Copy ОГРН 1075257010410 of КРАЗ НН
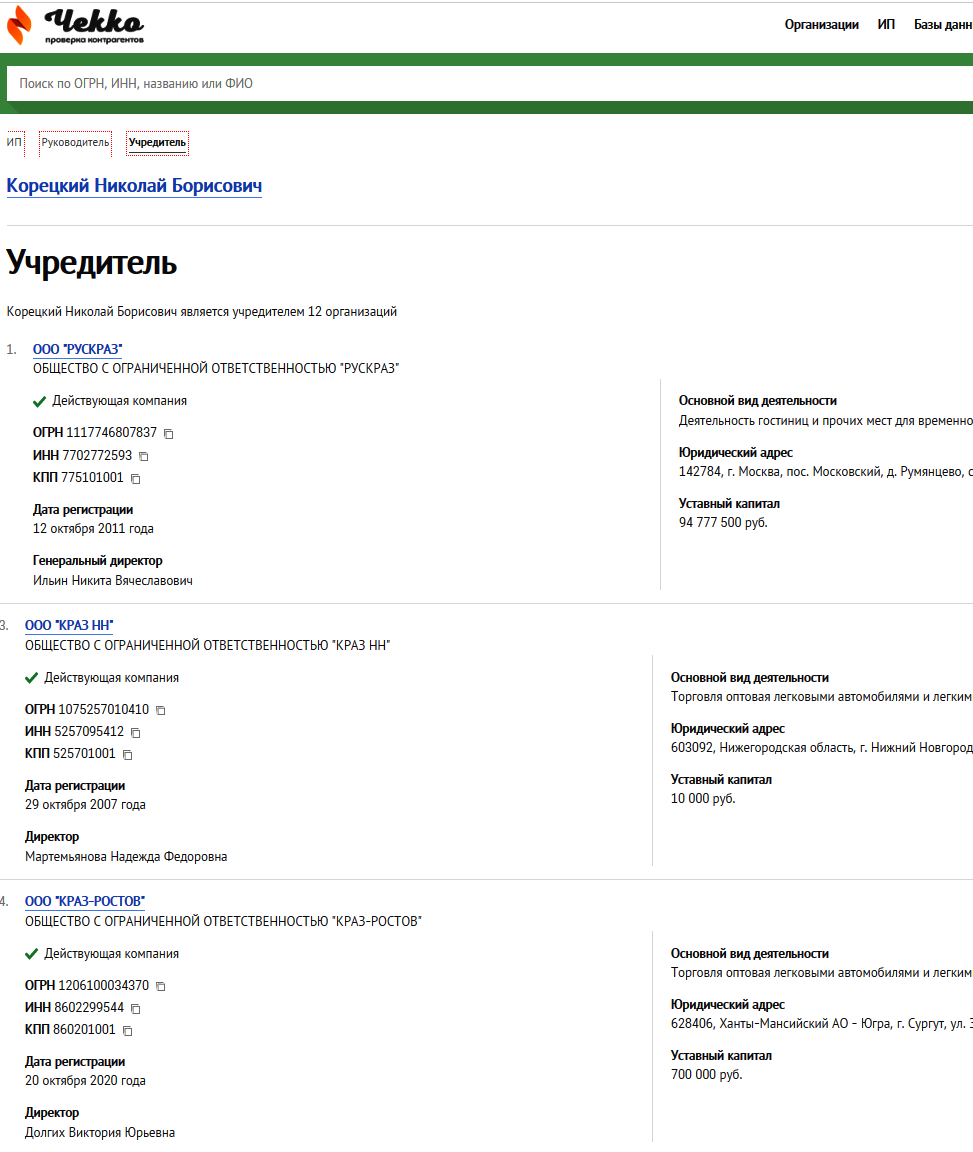973x1152 pixels. point(161,710)
